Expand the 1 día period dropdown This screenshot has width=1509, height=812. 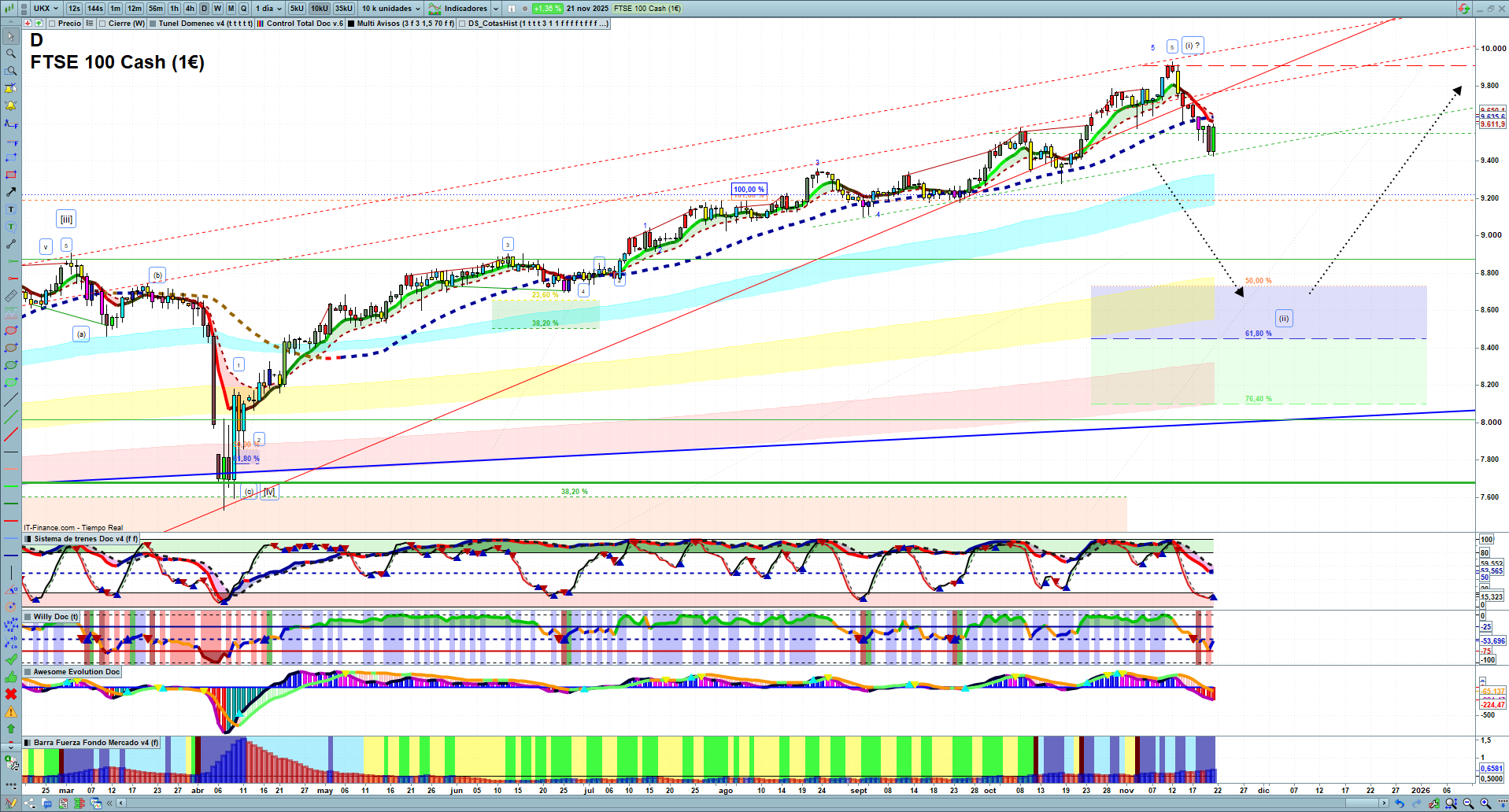coord(268,9)
